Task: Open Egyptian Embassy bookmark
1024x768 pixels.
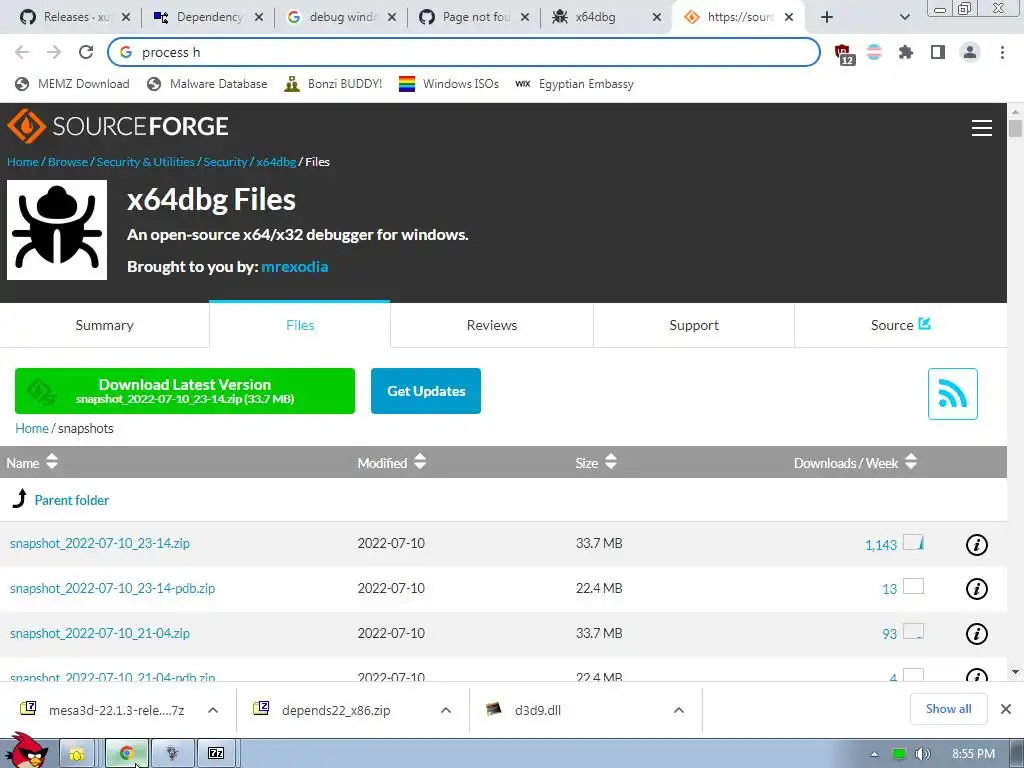Action: point(575,84)
